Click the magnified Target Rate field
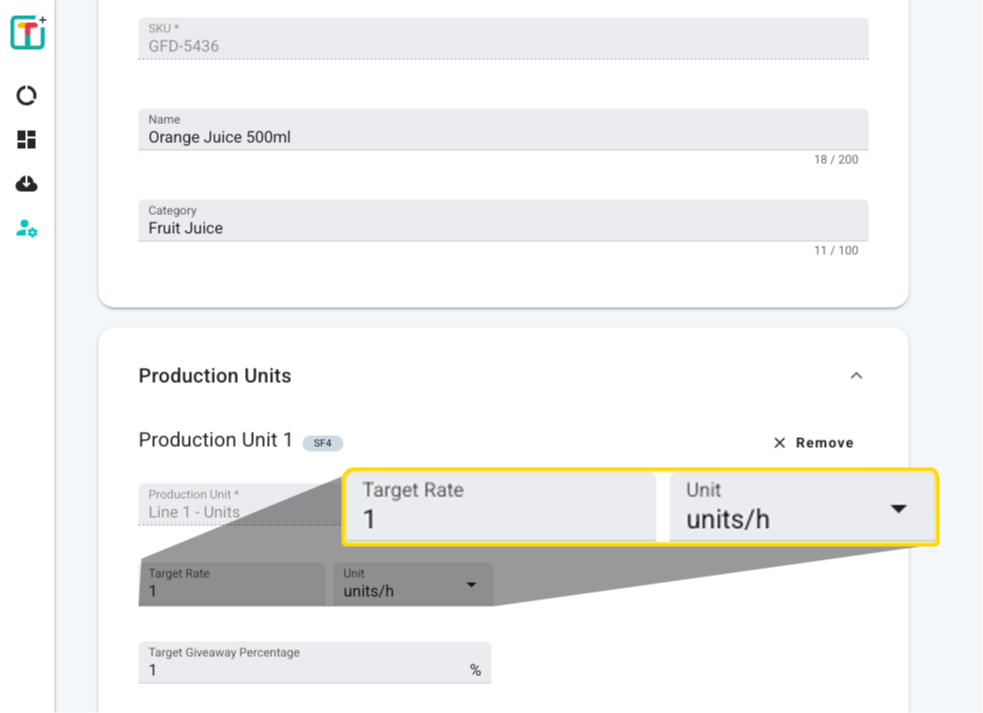 click(500, 507)
